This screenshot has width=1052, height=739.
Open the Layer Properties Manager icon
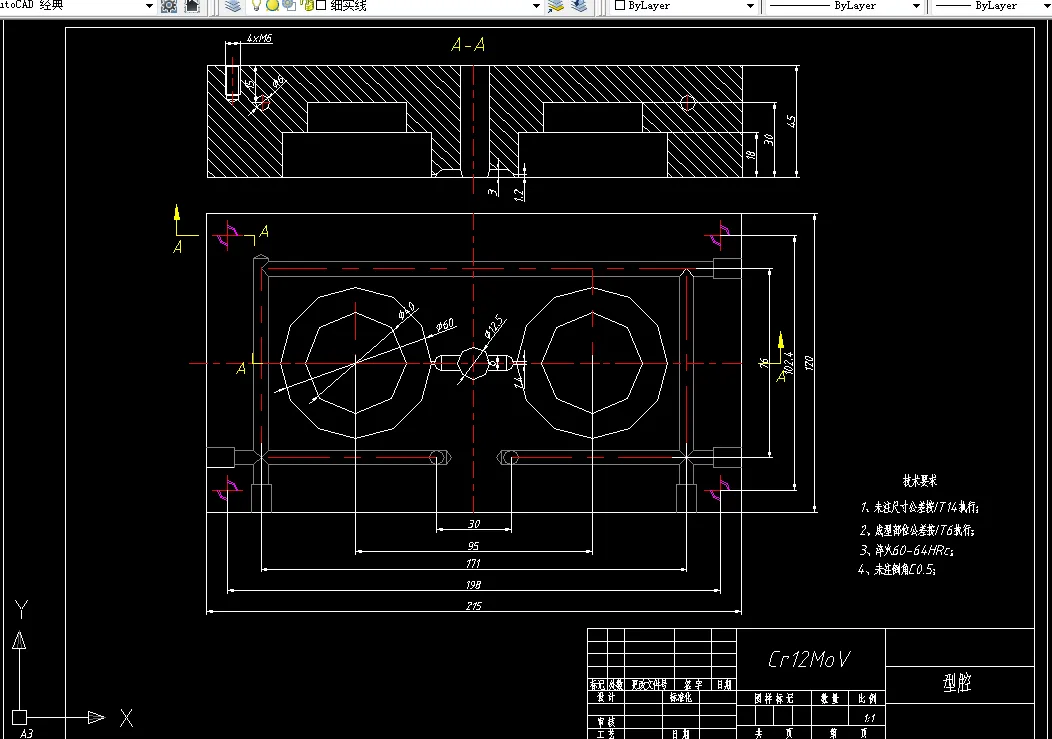[233, 6]
